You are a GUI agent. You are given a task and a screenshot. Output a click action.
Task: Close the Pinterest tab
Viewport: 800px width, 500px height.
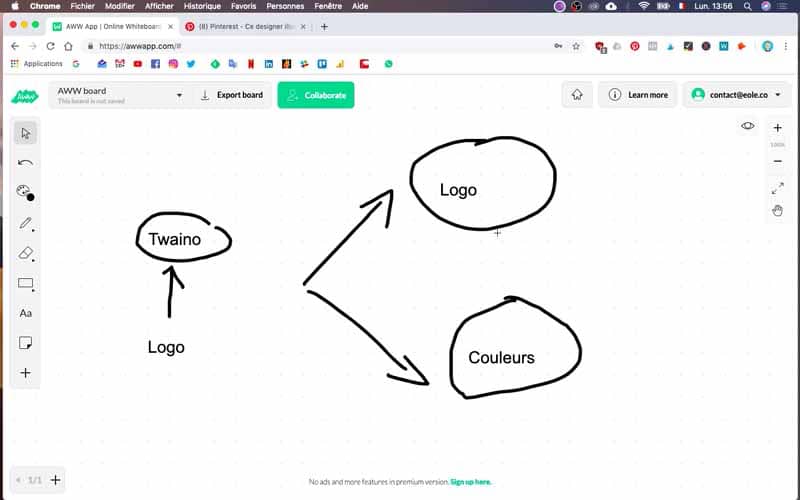(303, 27)
